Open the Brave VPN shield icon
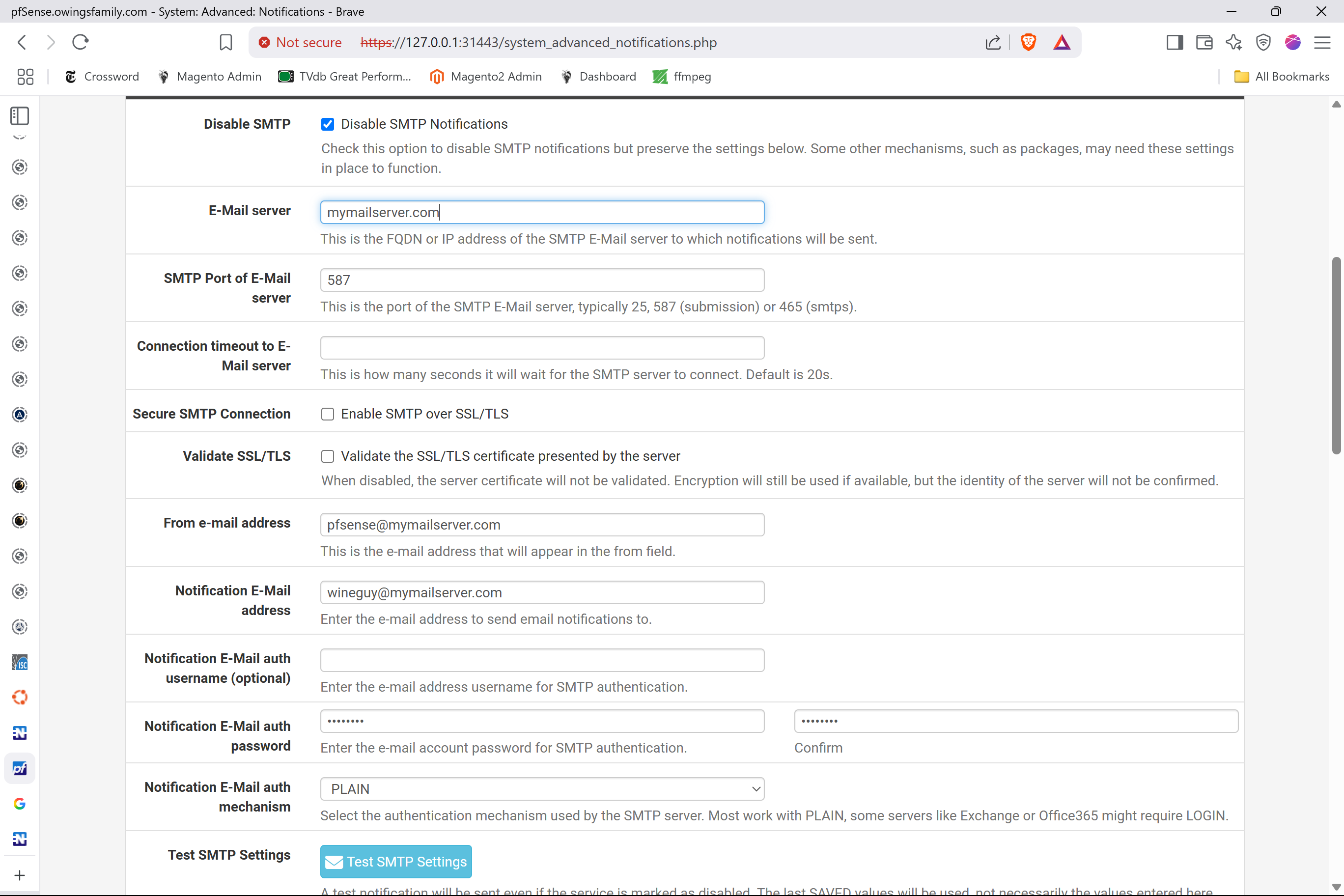The height and width of the screenshot is (896, 1344). point(1263,42)
